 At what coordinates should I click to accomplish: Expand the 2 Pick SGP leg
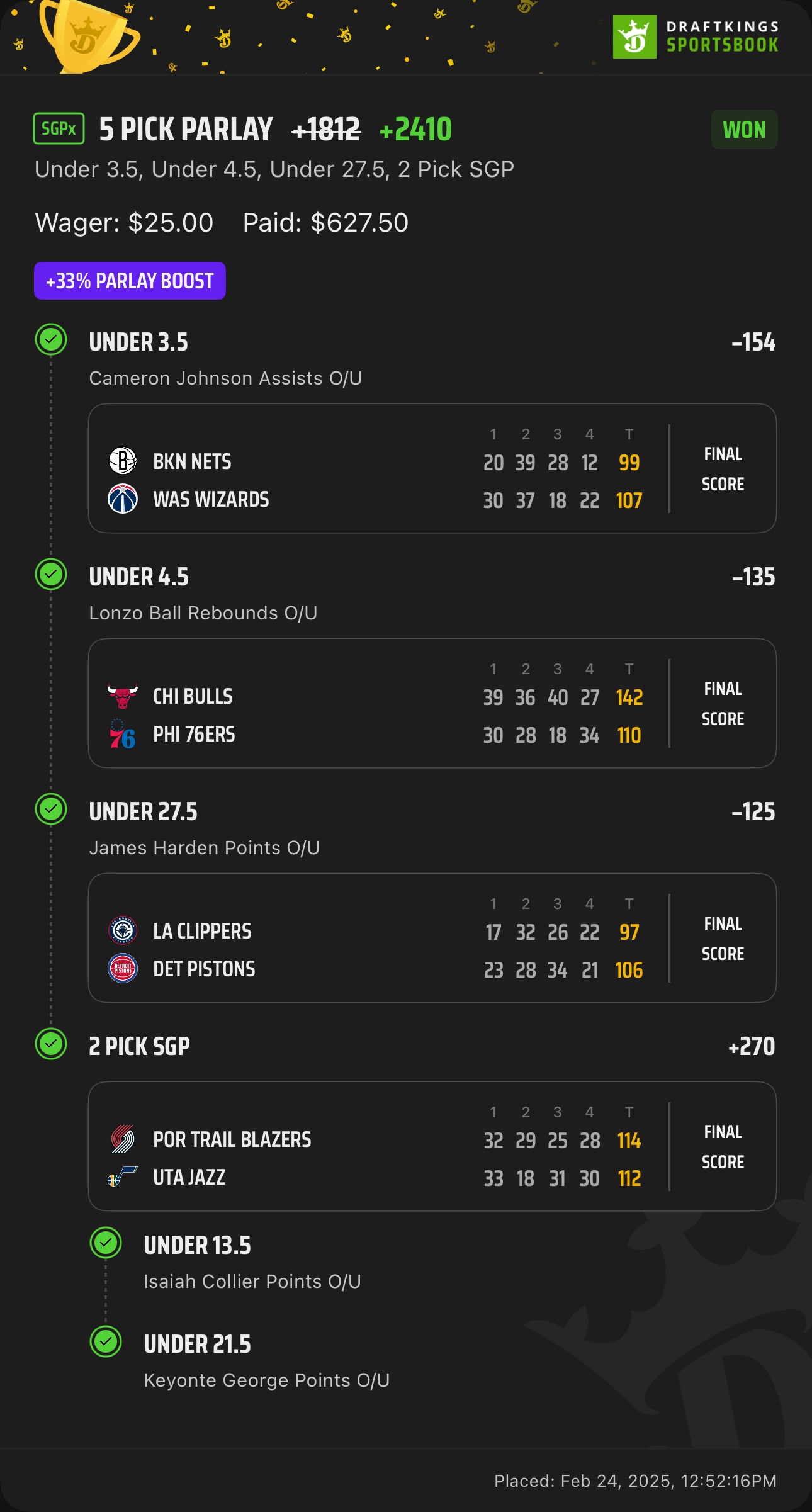(x=140, y=1046)
